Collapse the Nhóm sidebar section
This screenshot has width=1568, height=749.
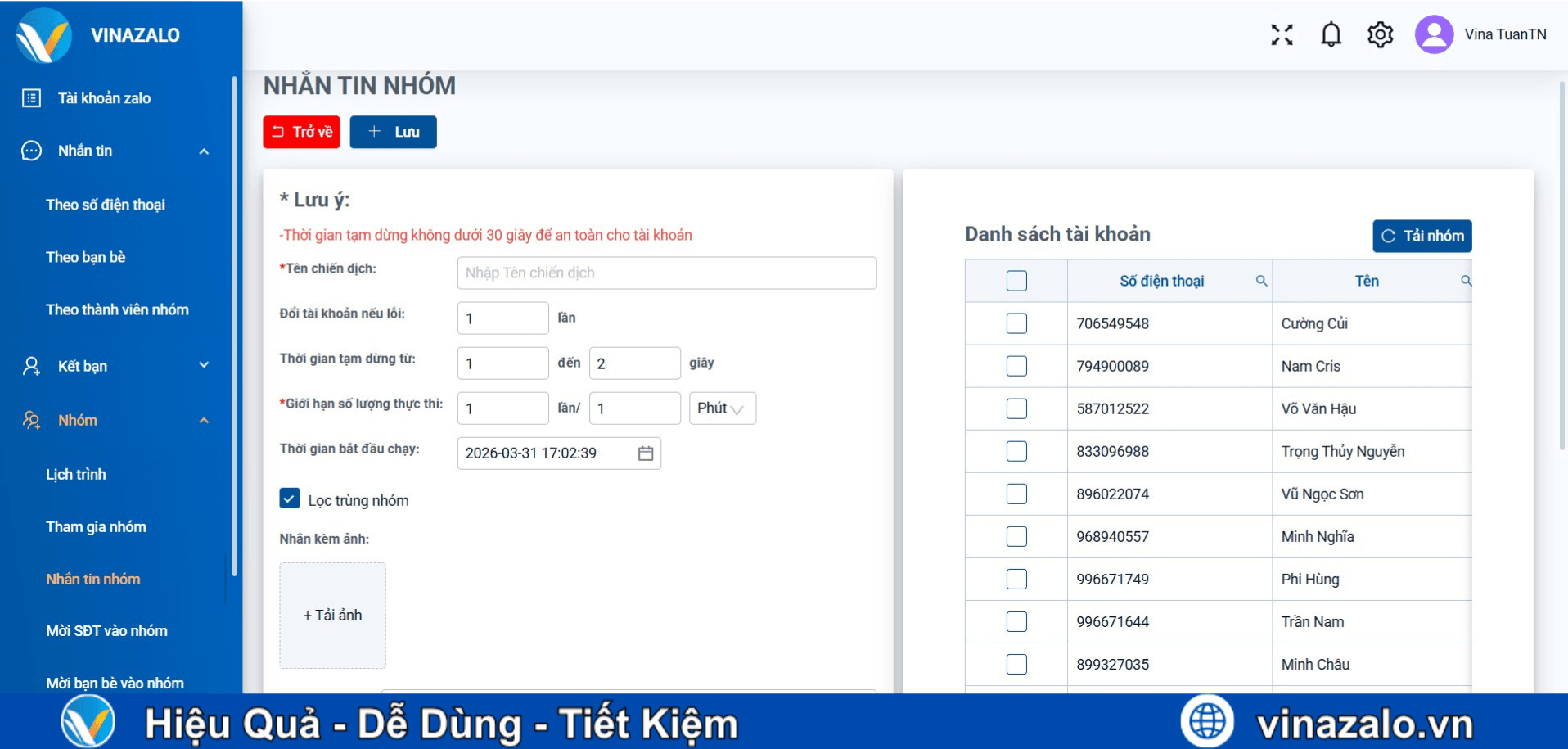coord(204,420)
